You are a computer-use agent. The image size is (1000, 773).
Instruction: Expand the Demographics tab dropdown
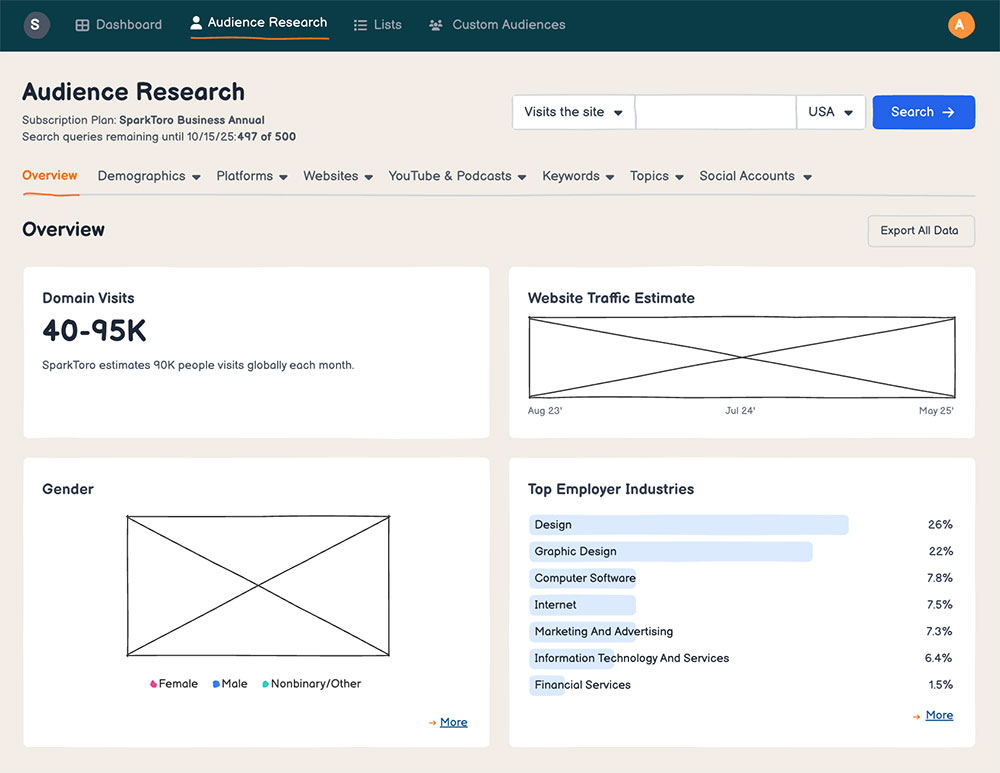(x=148, y=176)
